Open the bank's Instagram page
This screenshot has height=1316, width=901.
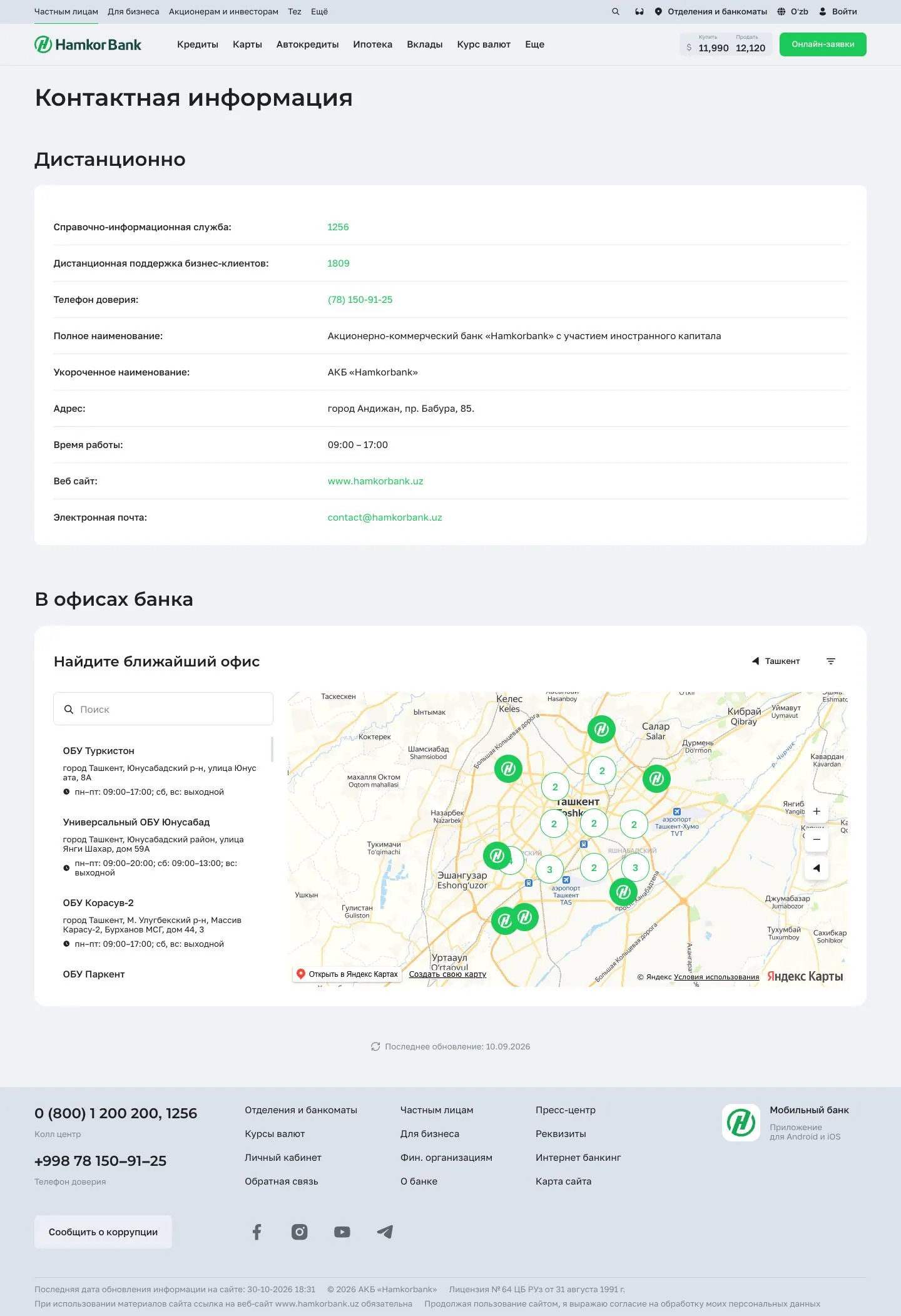click(300, 1232)
